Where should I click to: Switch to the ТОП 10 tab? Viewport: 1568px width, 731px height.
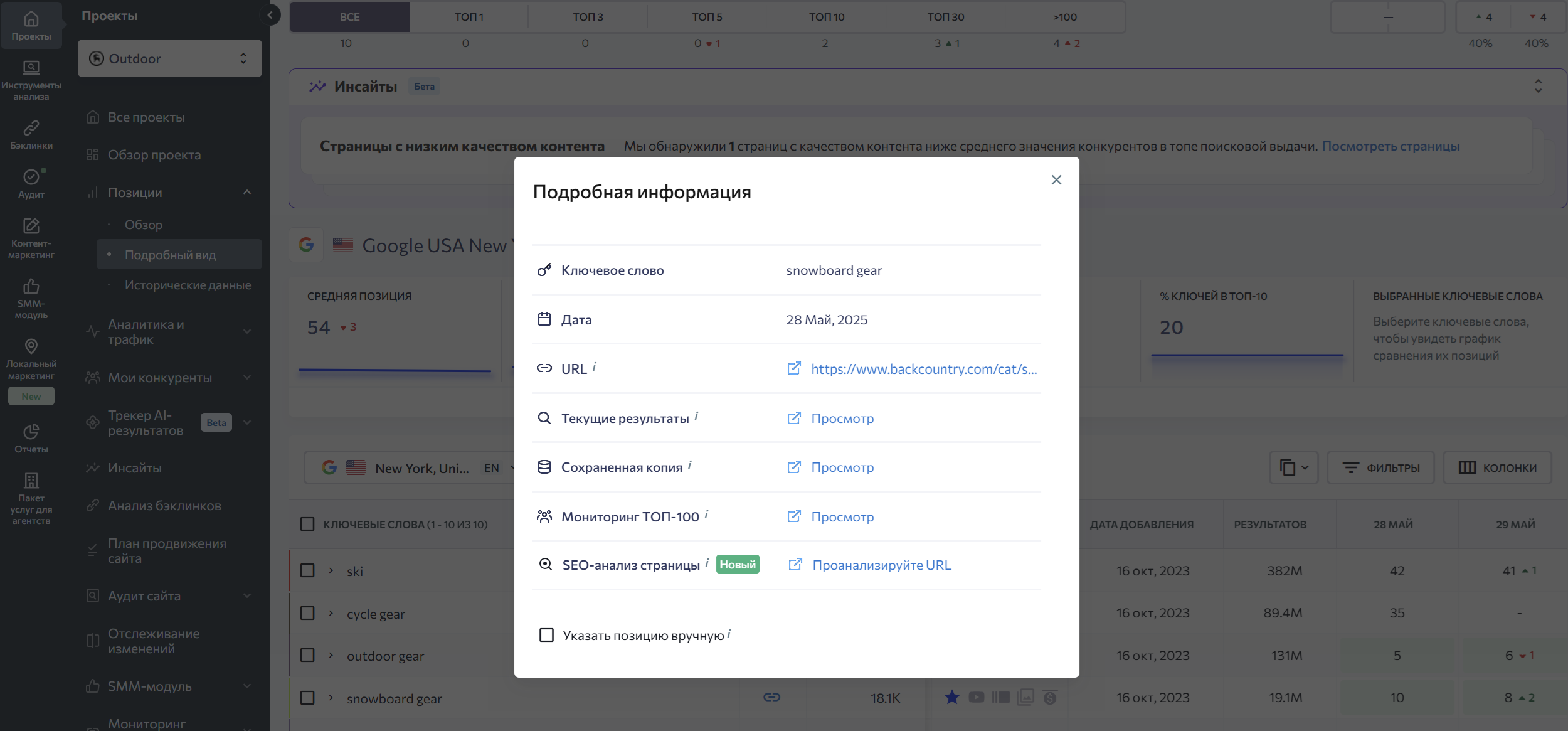tap(826, 17)
